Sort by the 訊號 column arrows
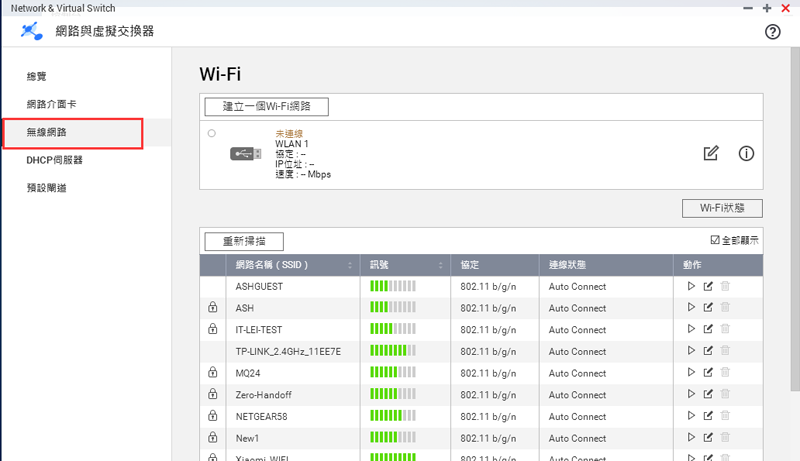Viewport: 800px width, 461px height. (x=440, y=266)
